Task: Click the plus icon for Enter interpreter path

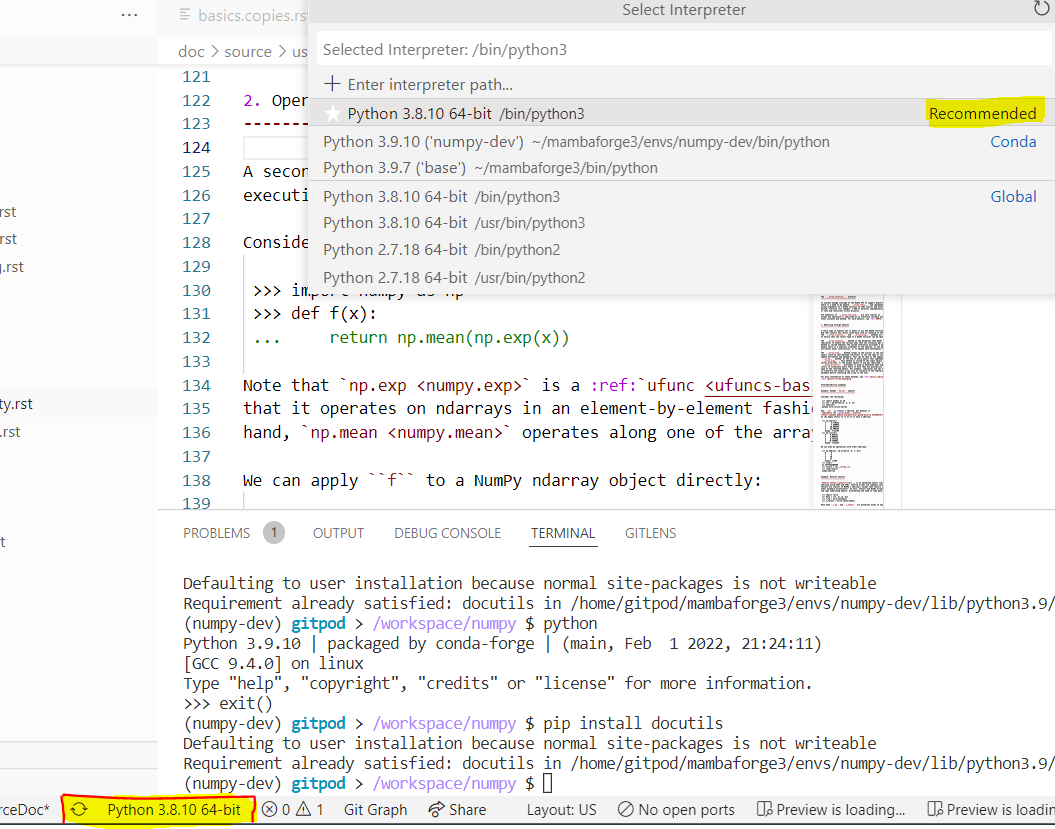Action: [x=332, y=83]
